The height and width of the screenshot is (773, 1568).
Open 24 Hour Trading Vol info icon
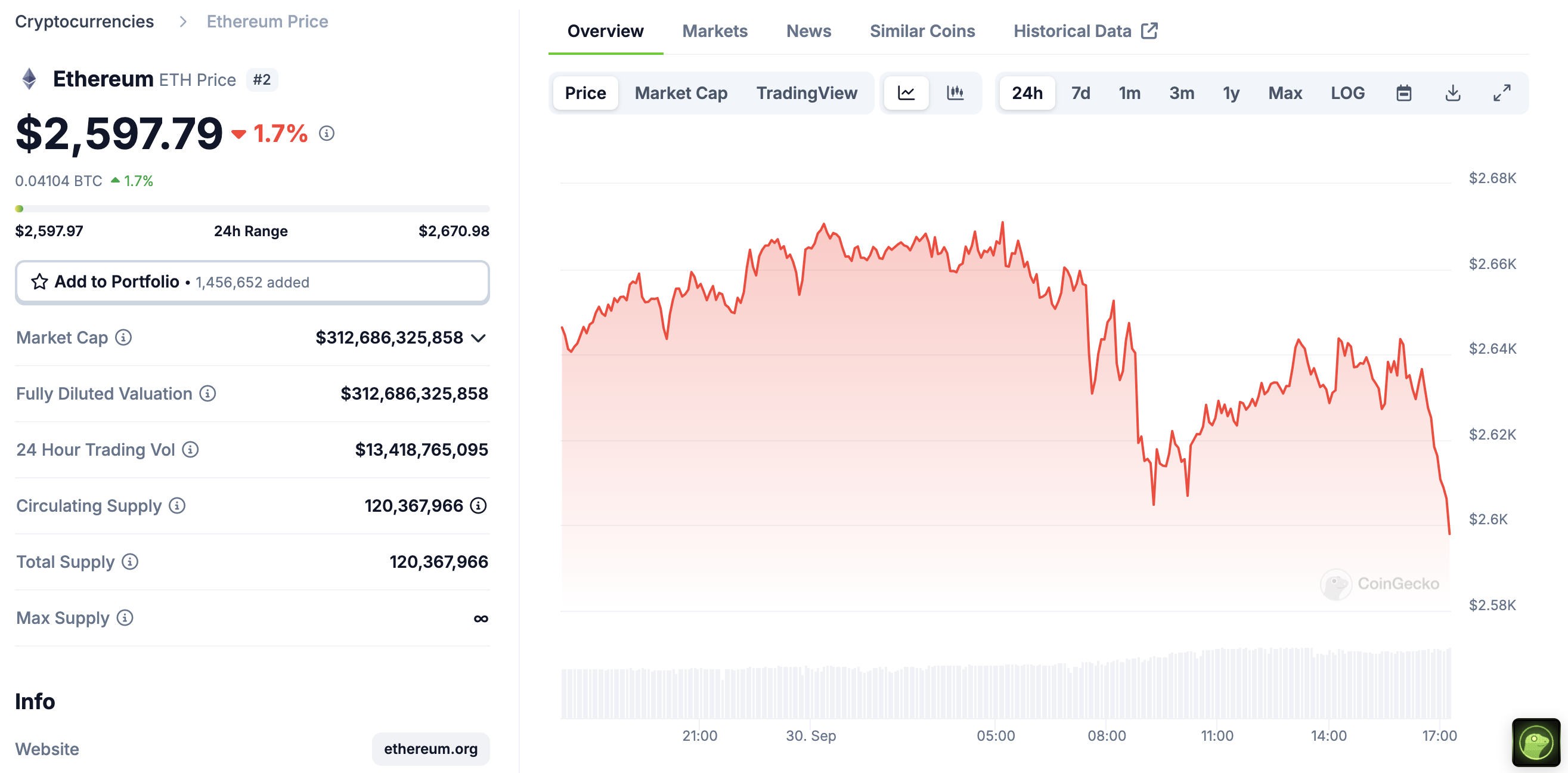(191, 450)
